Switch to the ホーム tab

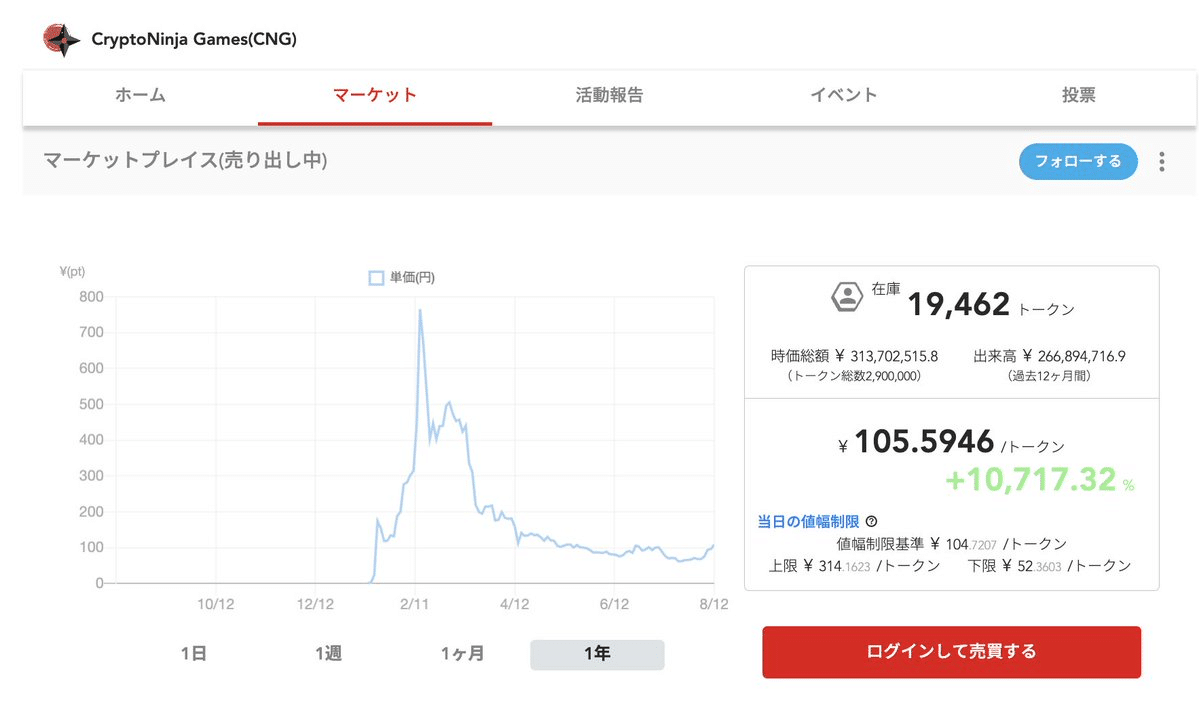coord(140,95)
